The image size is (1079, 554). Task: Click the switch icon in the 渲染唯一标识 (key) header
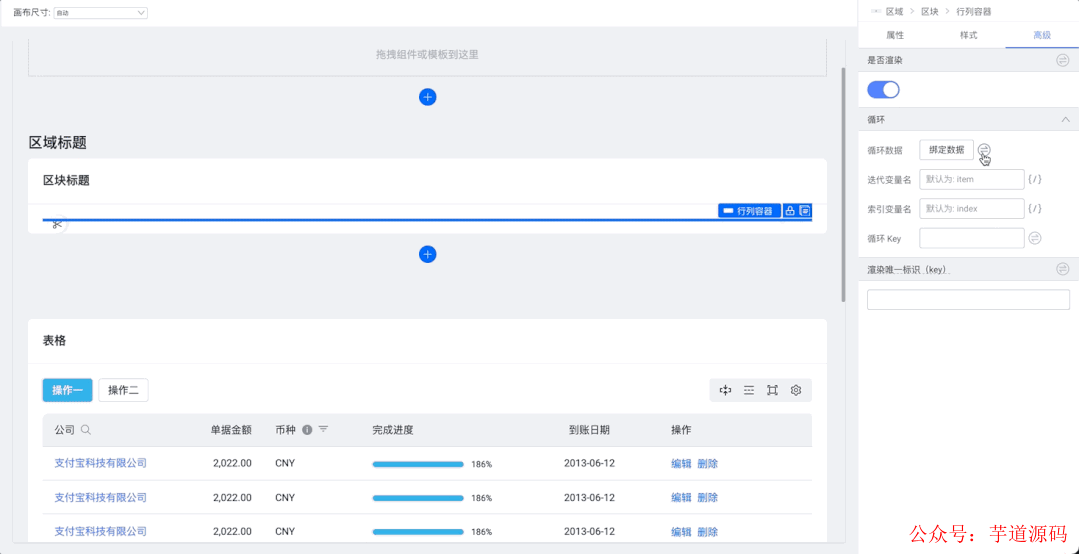1063,269
